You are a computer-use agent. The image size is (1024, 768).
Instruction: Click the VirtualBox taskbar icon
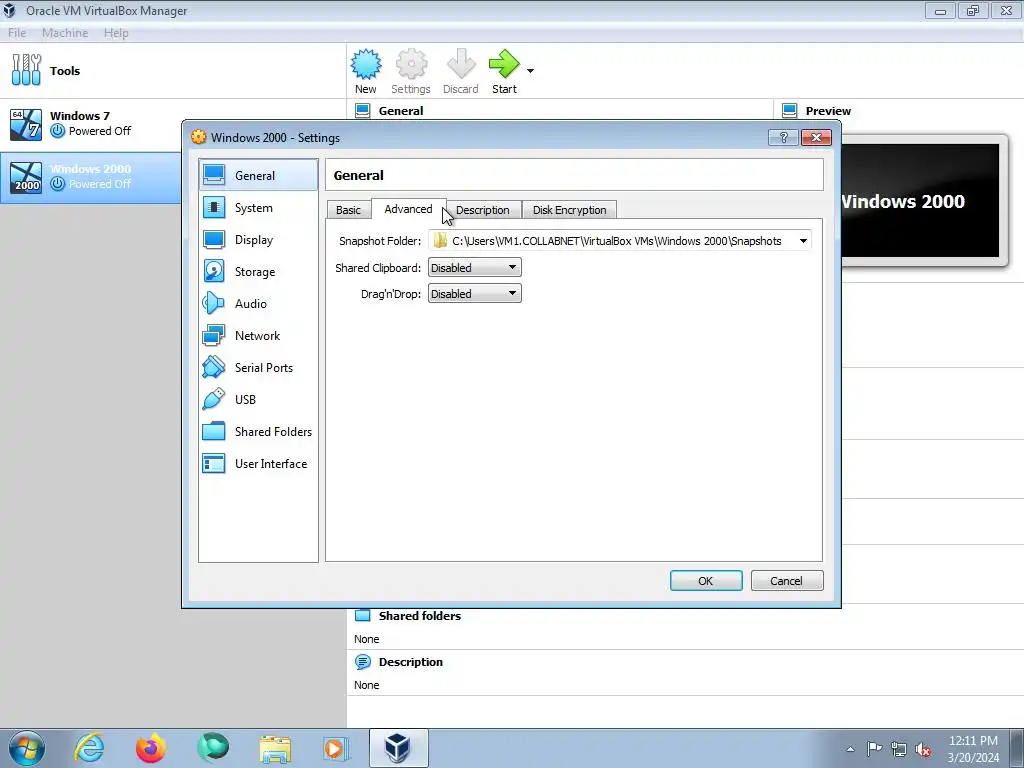398,748
